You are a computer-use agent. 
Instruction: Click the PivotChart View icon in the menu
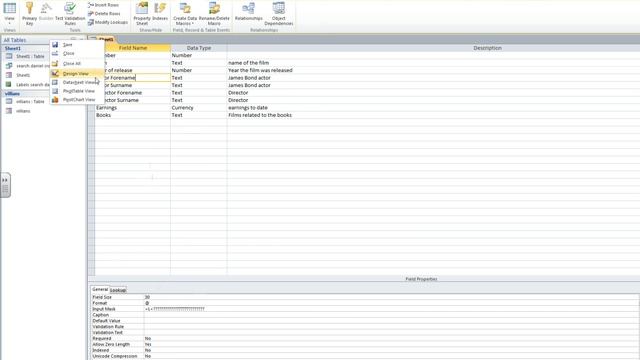point(55,100)
